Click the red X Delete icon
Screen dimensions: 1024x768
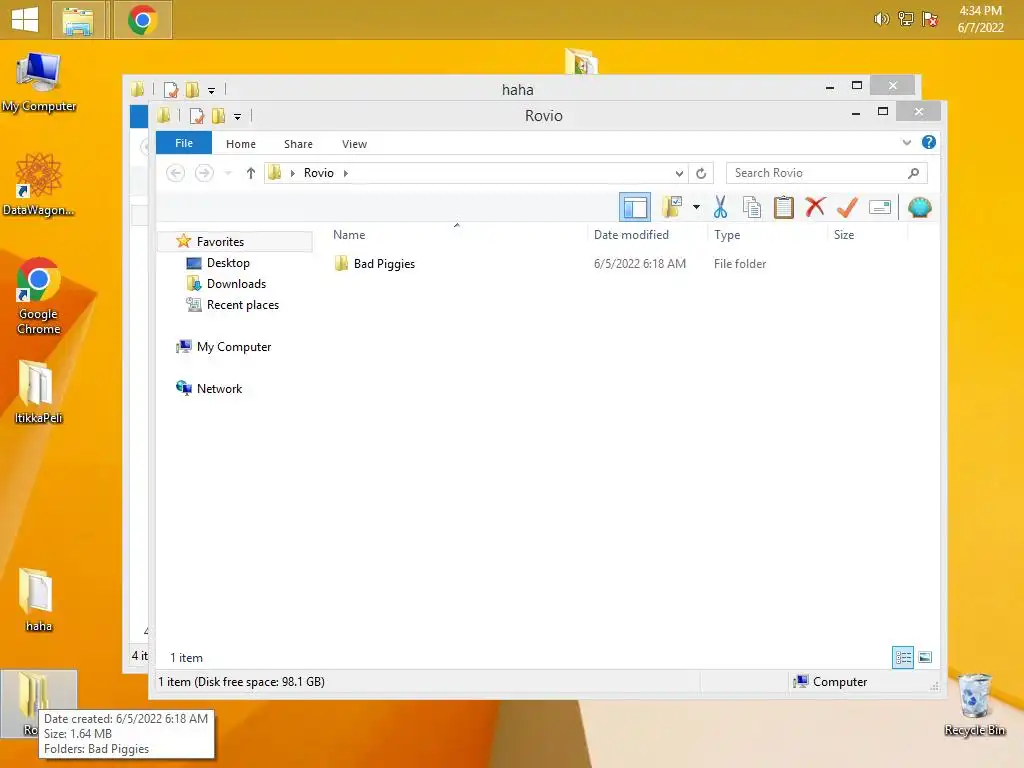815,207
